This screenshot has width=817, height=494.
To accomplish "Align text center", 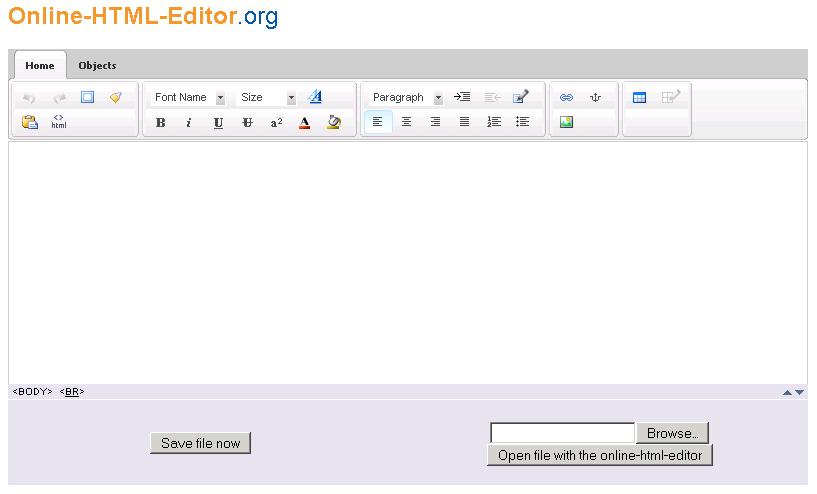I will 406,122.
